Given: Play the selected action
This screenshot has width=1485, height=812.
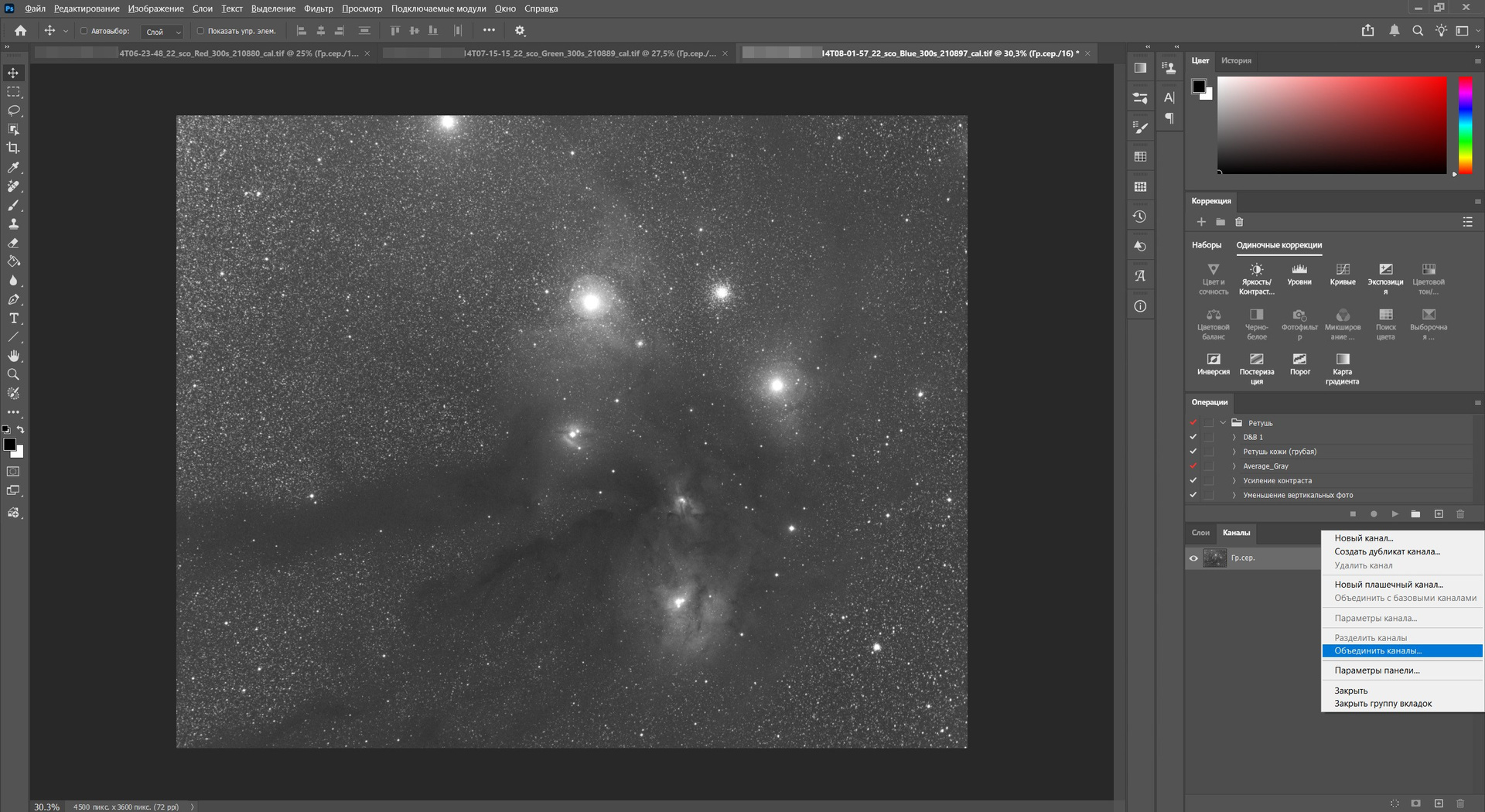Looking at the screenshot, I should pyautogui.click(x=1395, y=514).
